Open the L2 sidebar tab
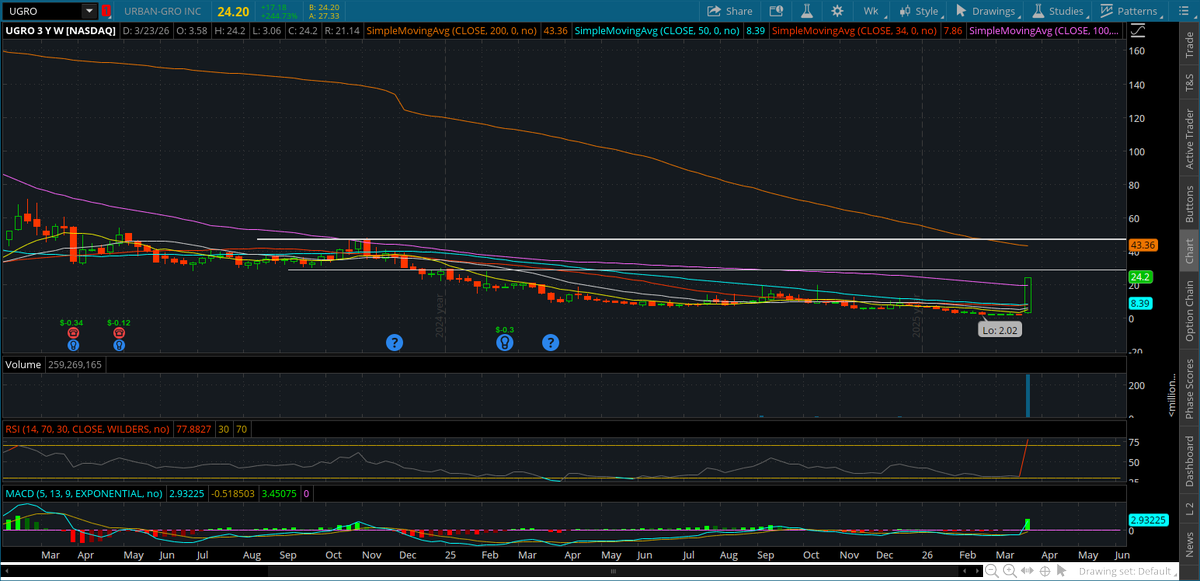The height and width of the screenshot is (581, 1200). coord(1189,509)
